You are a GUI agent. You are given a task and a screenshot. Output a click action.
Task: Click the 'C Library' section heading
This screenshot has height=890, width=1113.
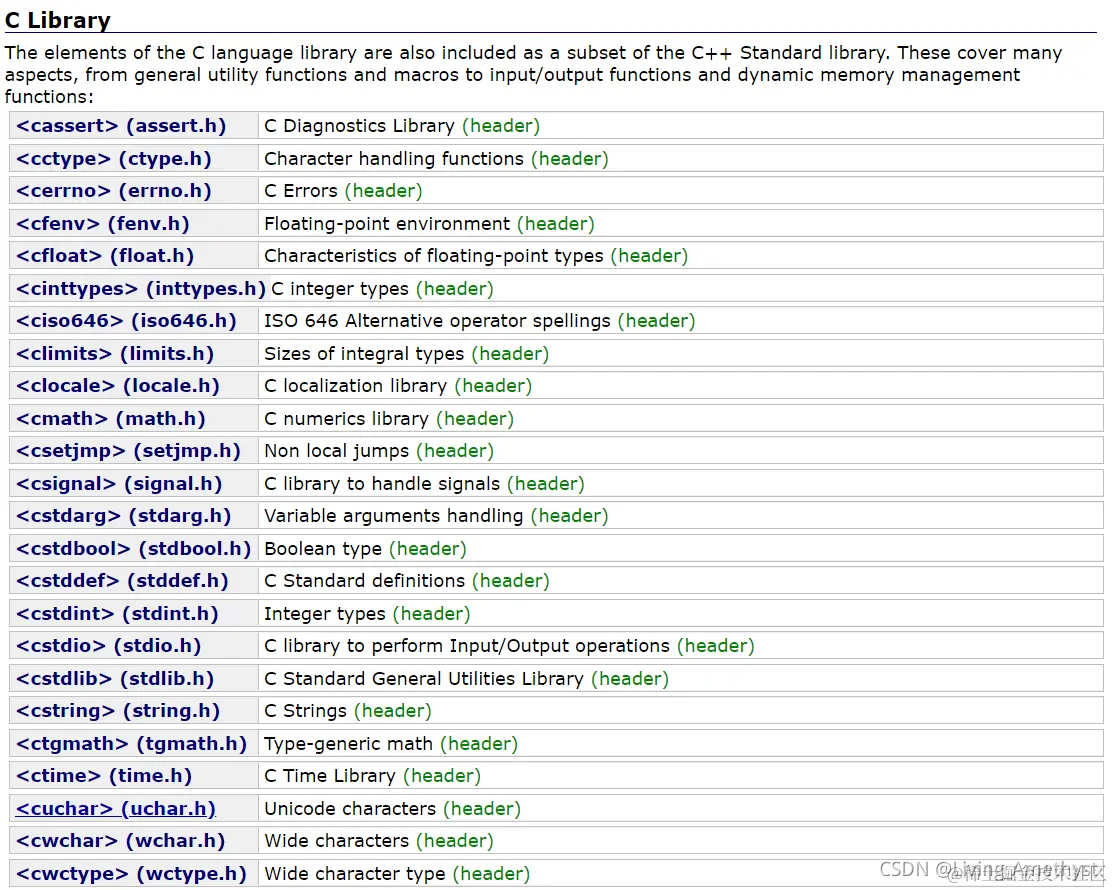tap(57, 20)
